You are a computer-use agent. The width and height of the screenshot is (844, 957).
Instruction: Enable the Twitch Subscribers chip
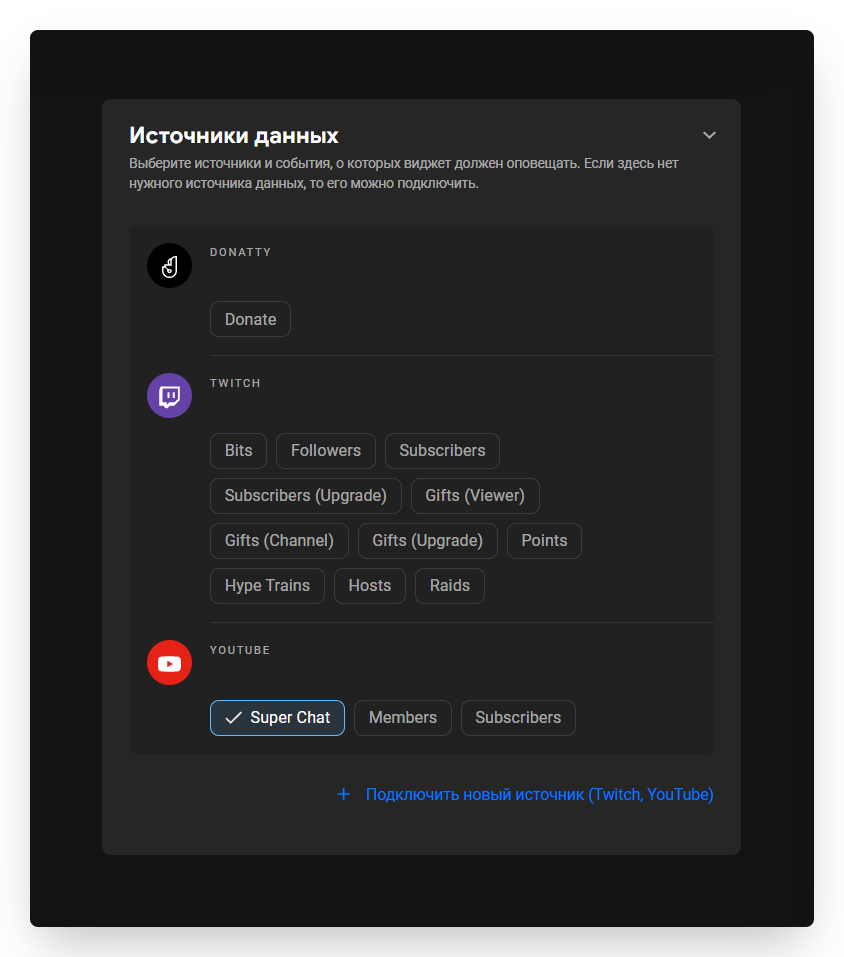point(442,451)
